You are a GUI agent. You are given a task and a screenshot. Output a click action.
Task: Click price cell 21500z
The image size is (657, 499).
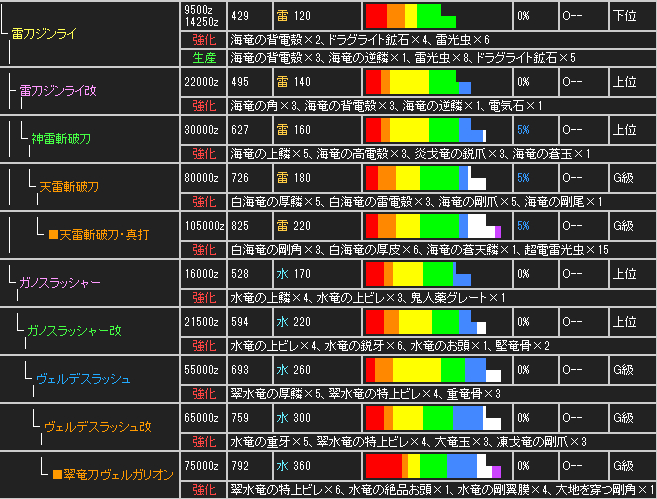(x=204, y=322)
